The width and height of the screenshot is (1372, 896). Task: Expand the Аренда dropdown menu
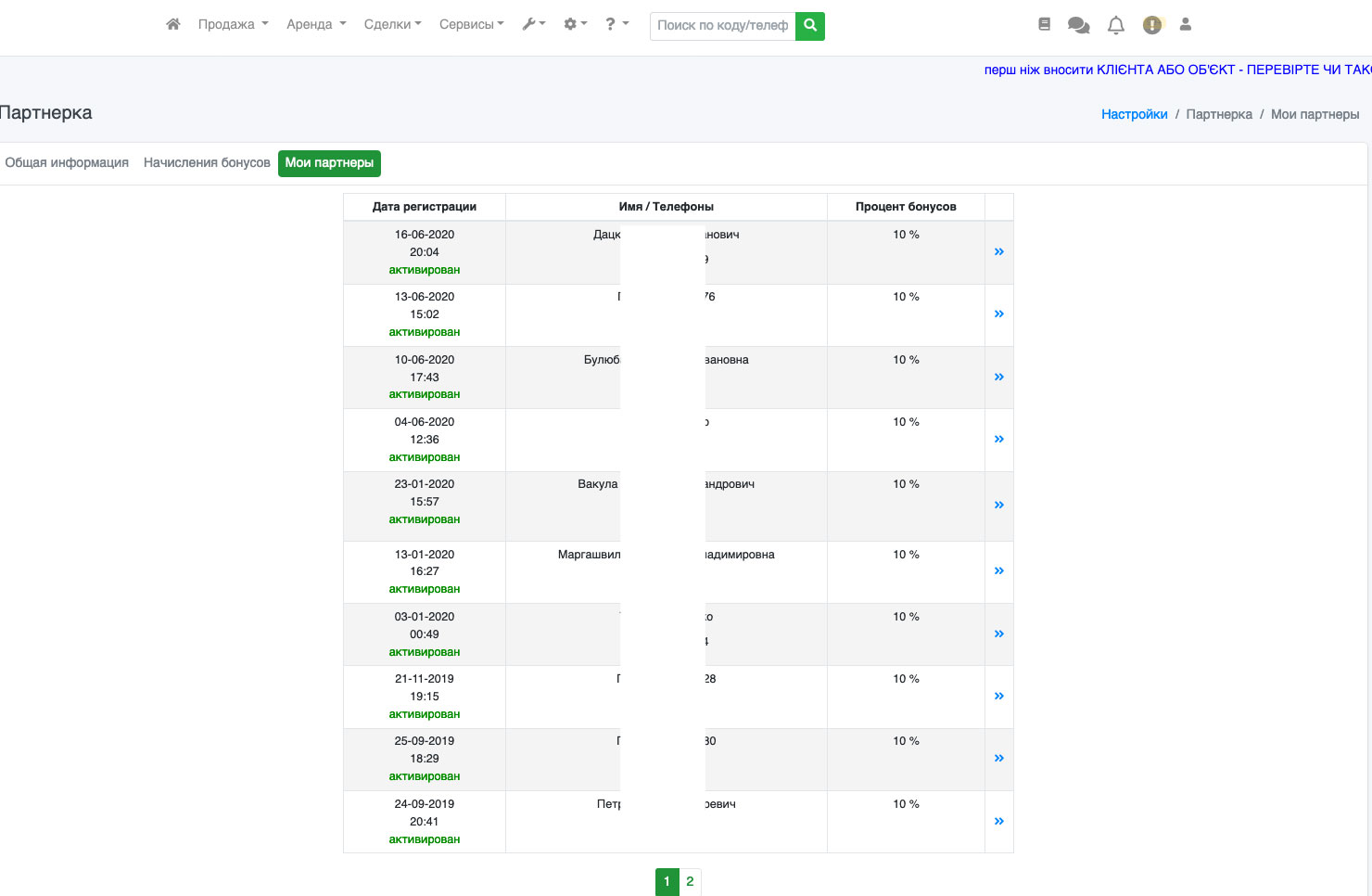(316, 25)
